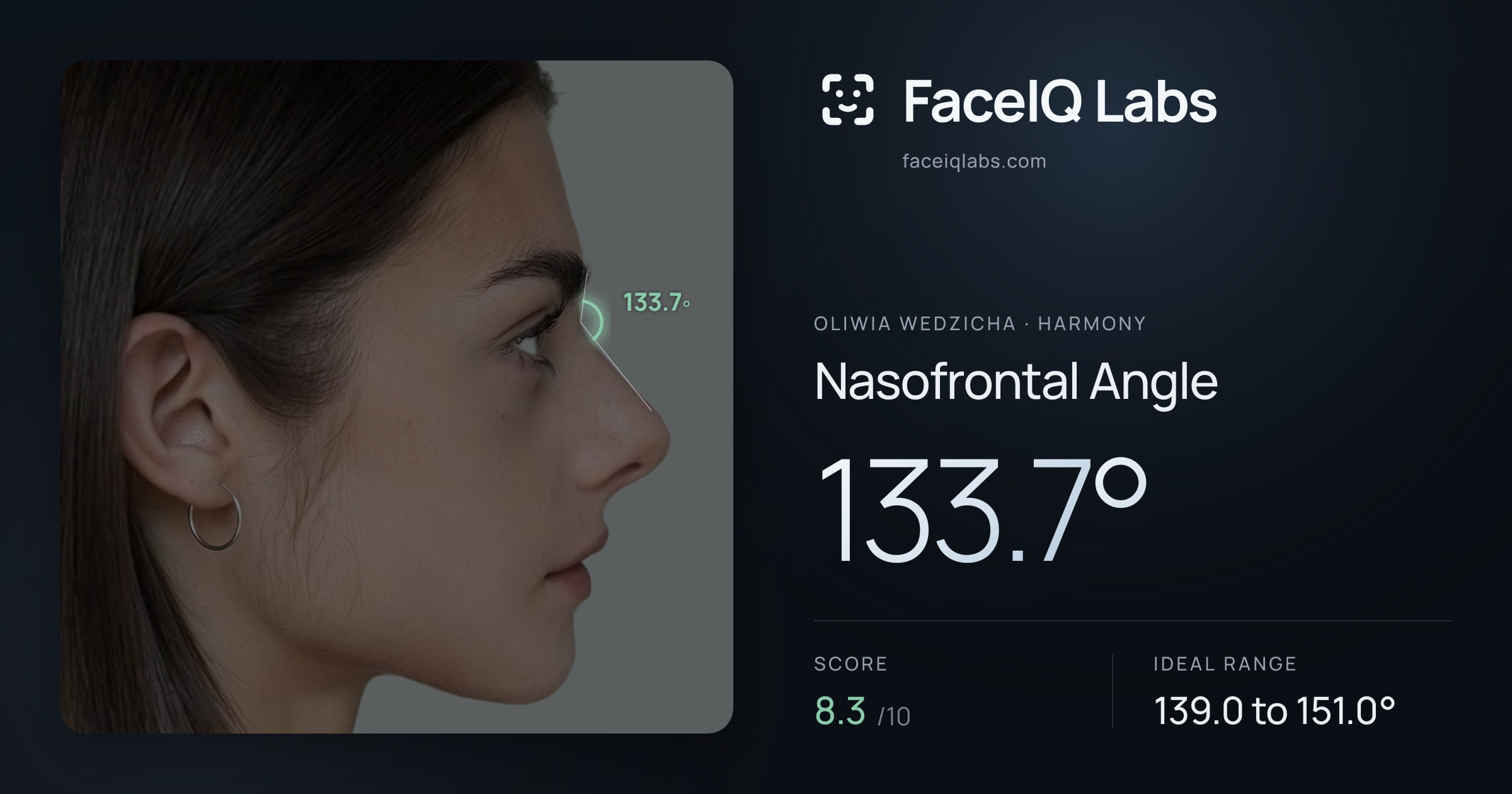The width and height of the screenshot is (1512, 794).
Task: Click the /10 score denominator
Action: [894, 716]
